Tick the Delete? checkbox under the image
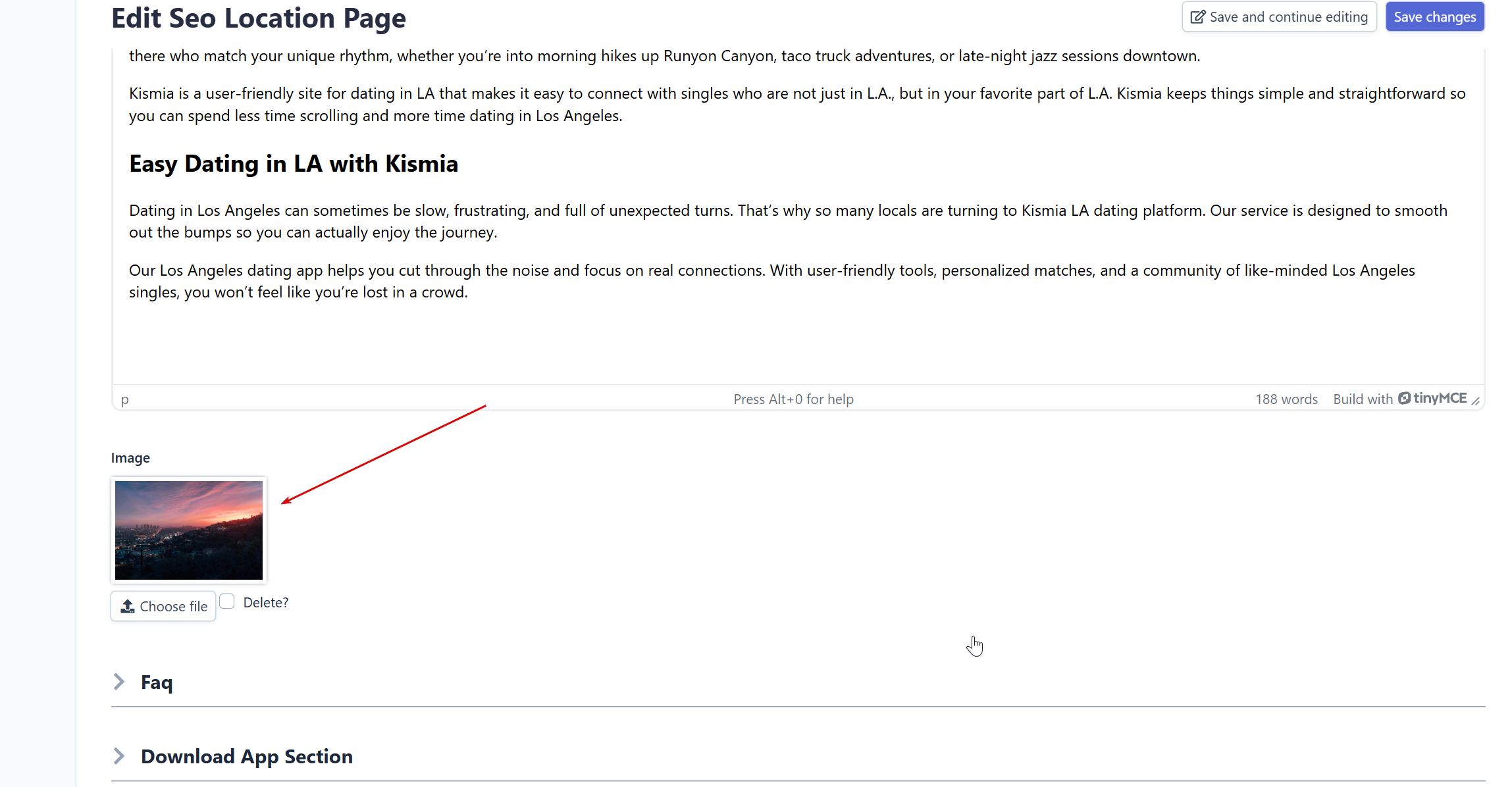Viewport: 1512px width, 787px height. [x=227, y=601]
